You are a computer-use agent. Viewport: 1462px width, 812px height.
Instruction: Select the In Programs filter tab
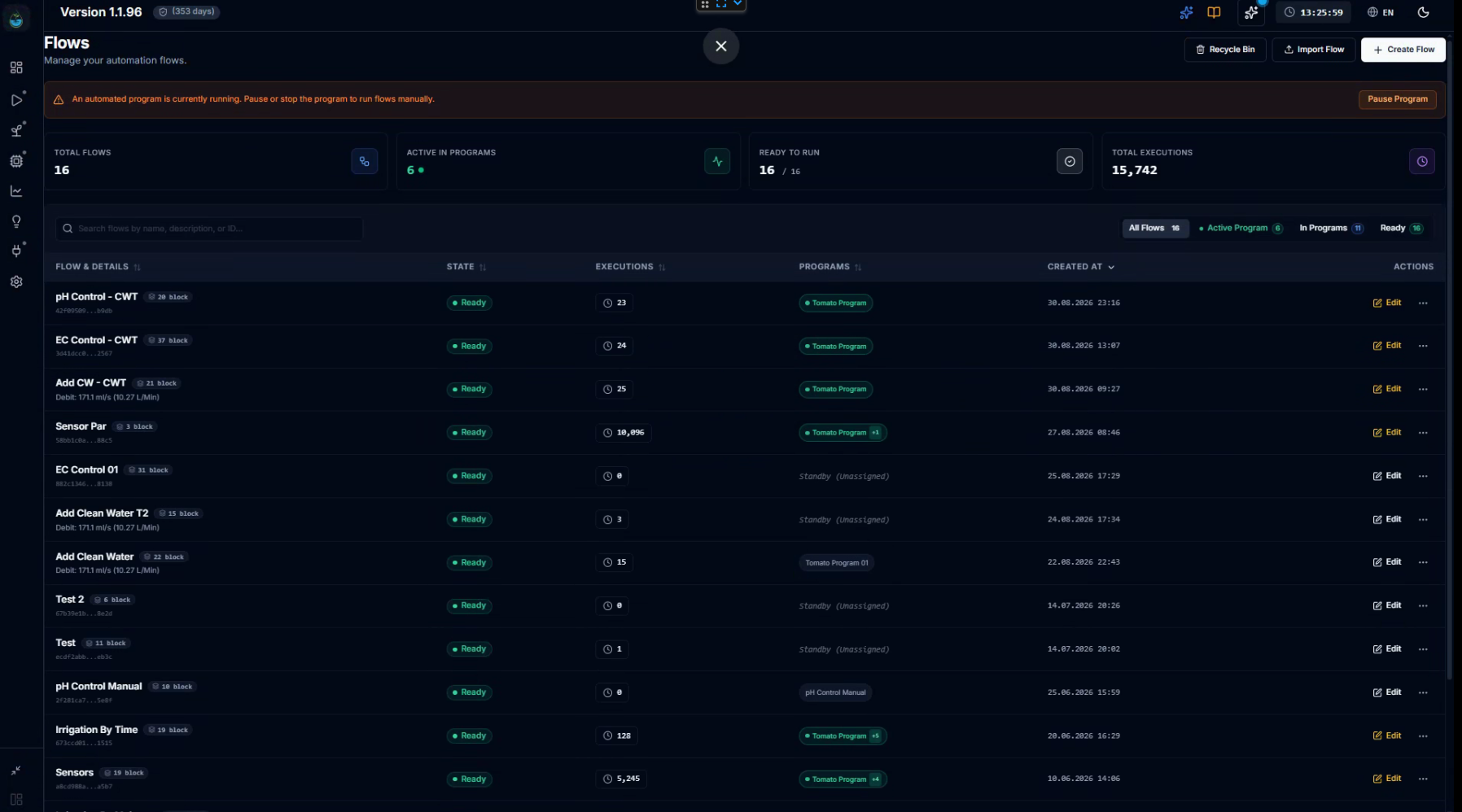click(x=1331, y=229)
